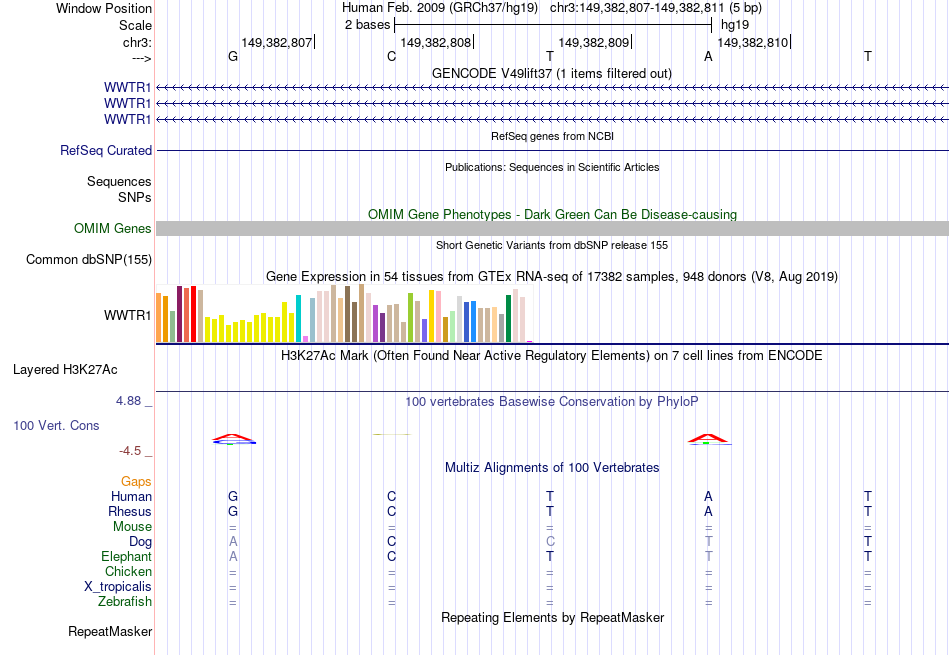The image size is (950, 655).
Task: Click the Scale track label
Action: (135, 25)
